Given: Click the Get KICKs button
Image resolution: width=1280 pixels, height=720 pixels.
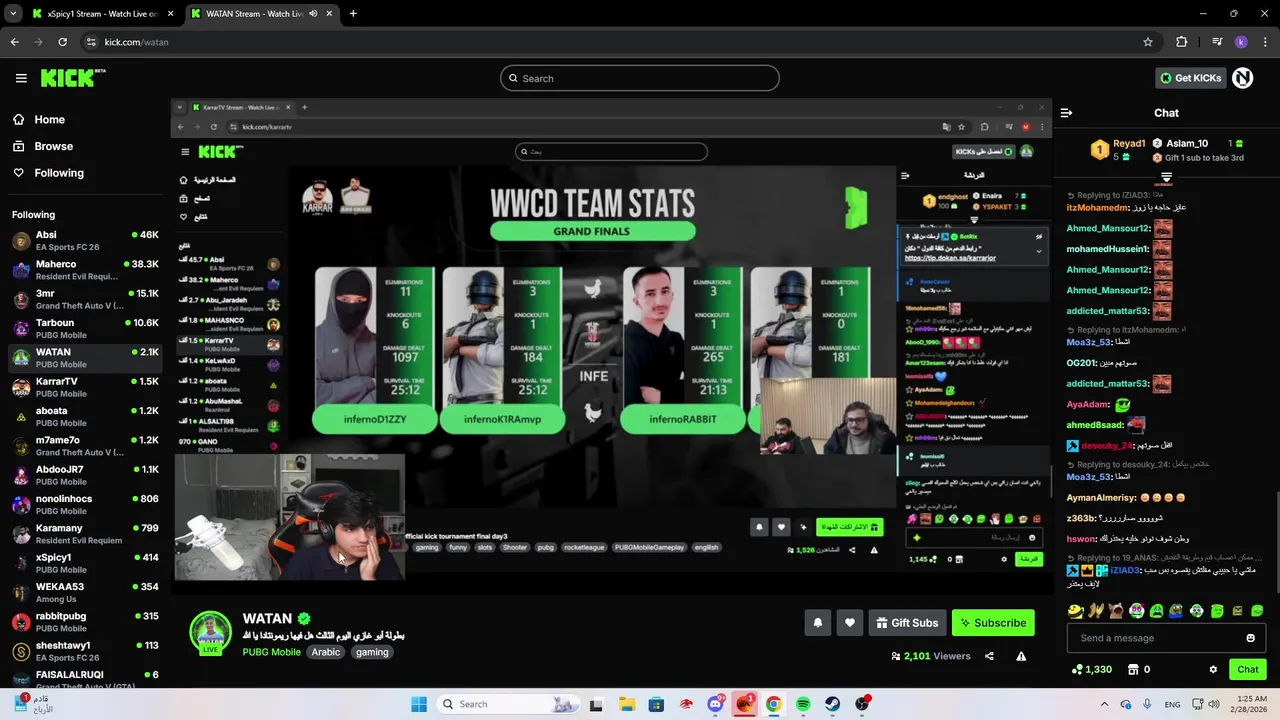Looking at the screenshot, I should (x=1190, y=78).
